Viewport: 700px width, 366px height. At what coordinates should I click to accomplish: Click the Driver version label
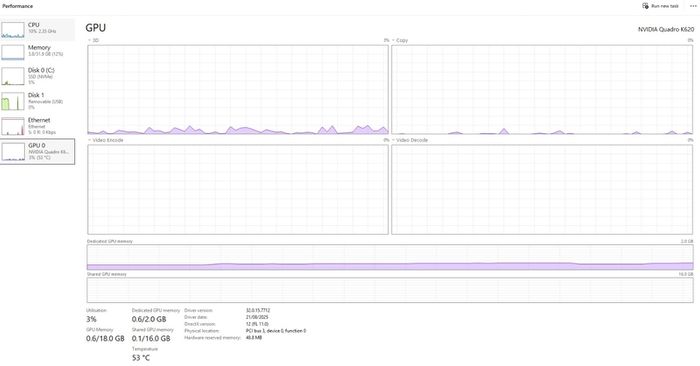[198, 310]
